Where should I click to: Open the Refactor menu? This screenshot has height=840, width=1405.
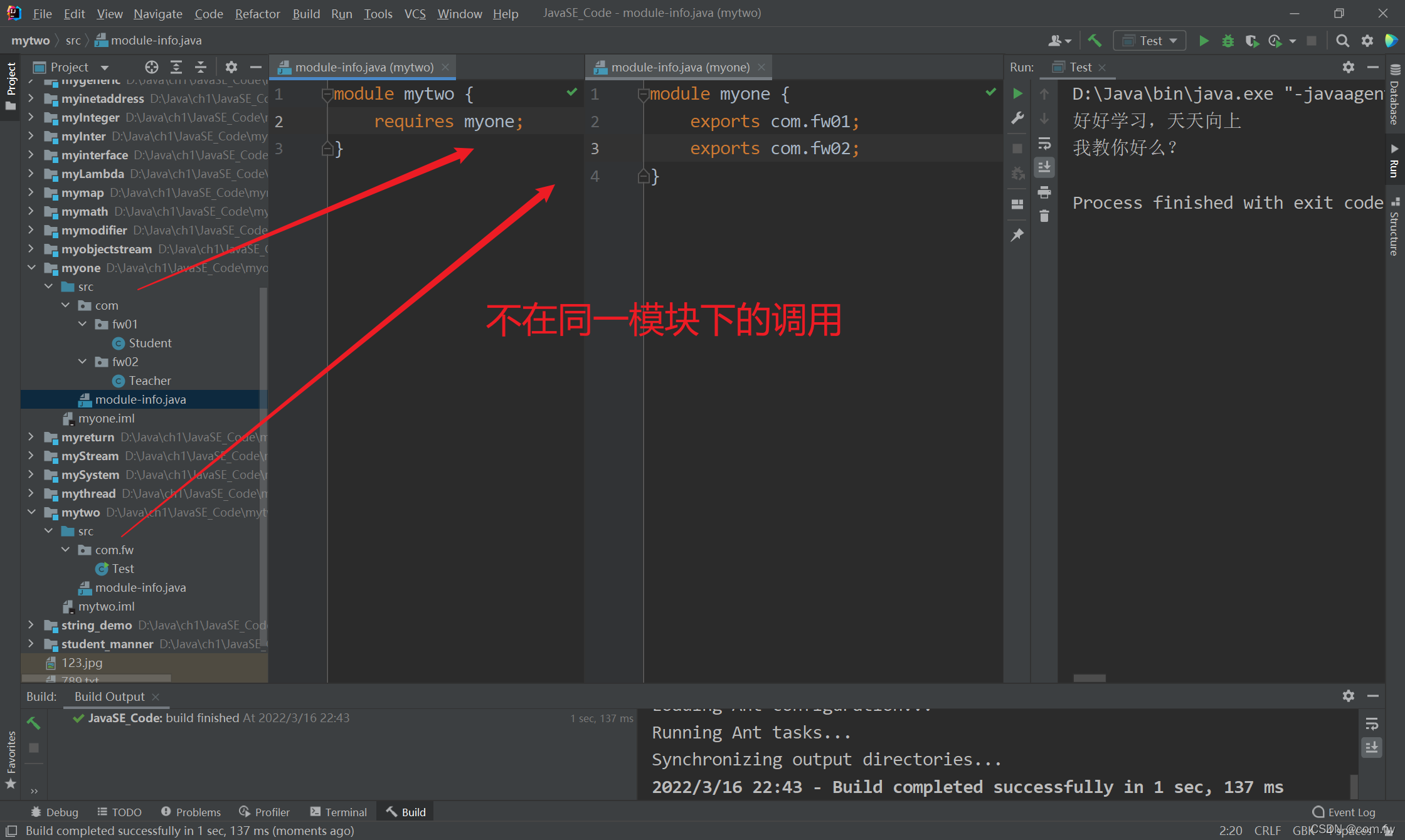[x=257, y=13]
